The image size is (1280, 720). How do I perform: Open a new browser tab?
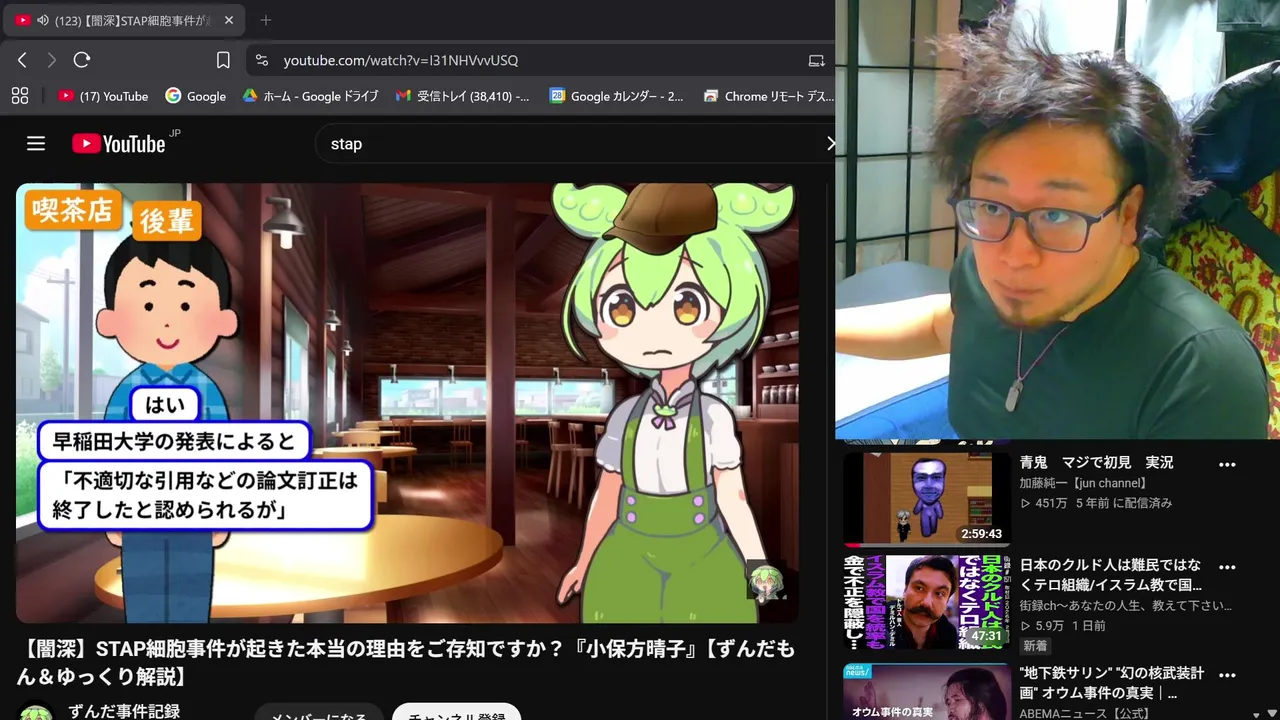tap(266, 20)
